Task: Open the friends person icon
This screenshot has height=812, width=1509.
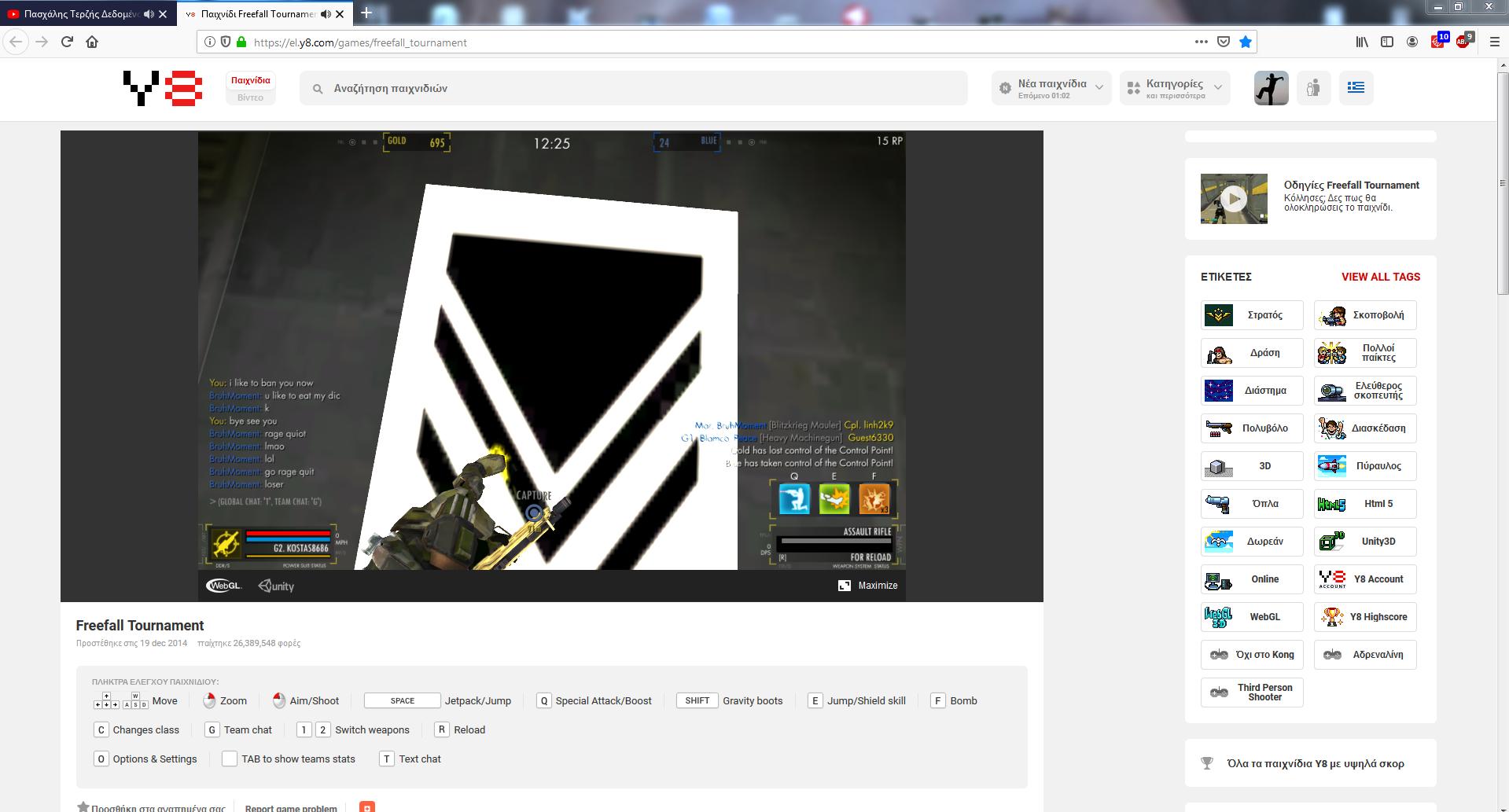Action: pos(1313,88)
